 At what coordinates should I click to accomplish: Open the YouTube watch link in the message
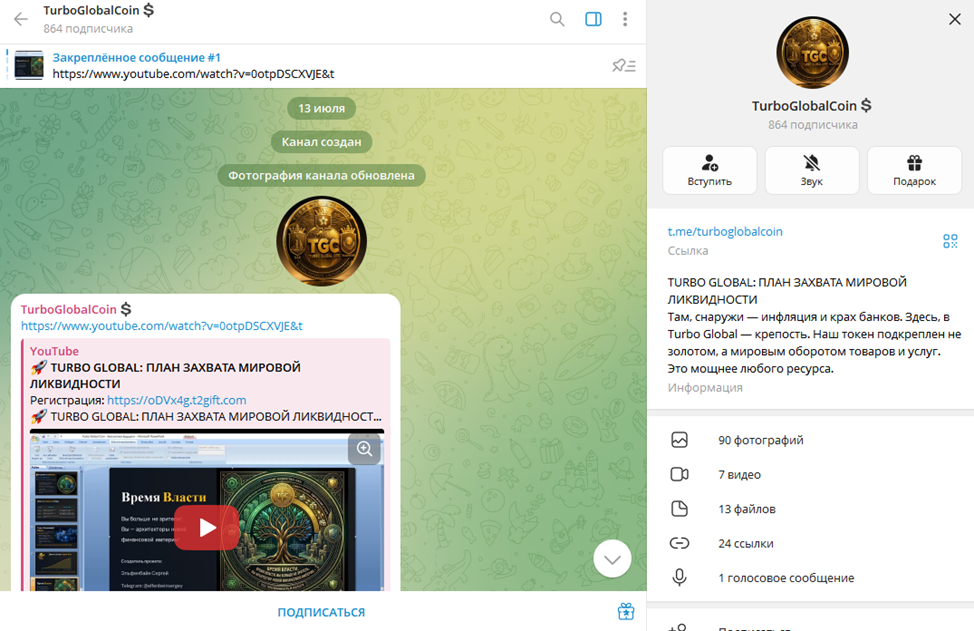pos(162,325)
